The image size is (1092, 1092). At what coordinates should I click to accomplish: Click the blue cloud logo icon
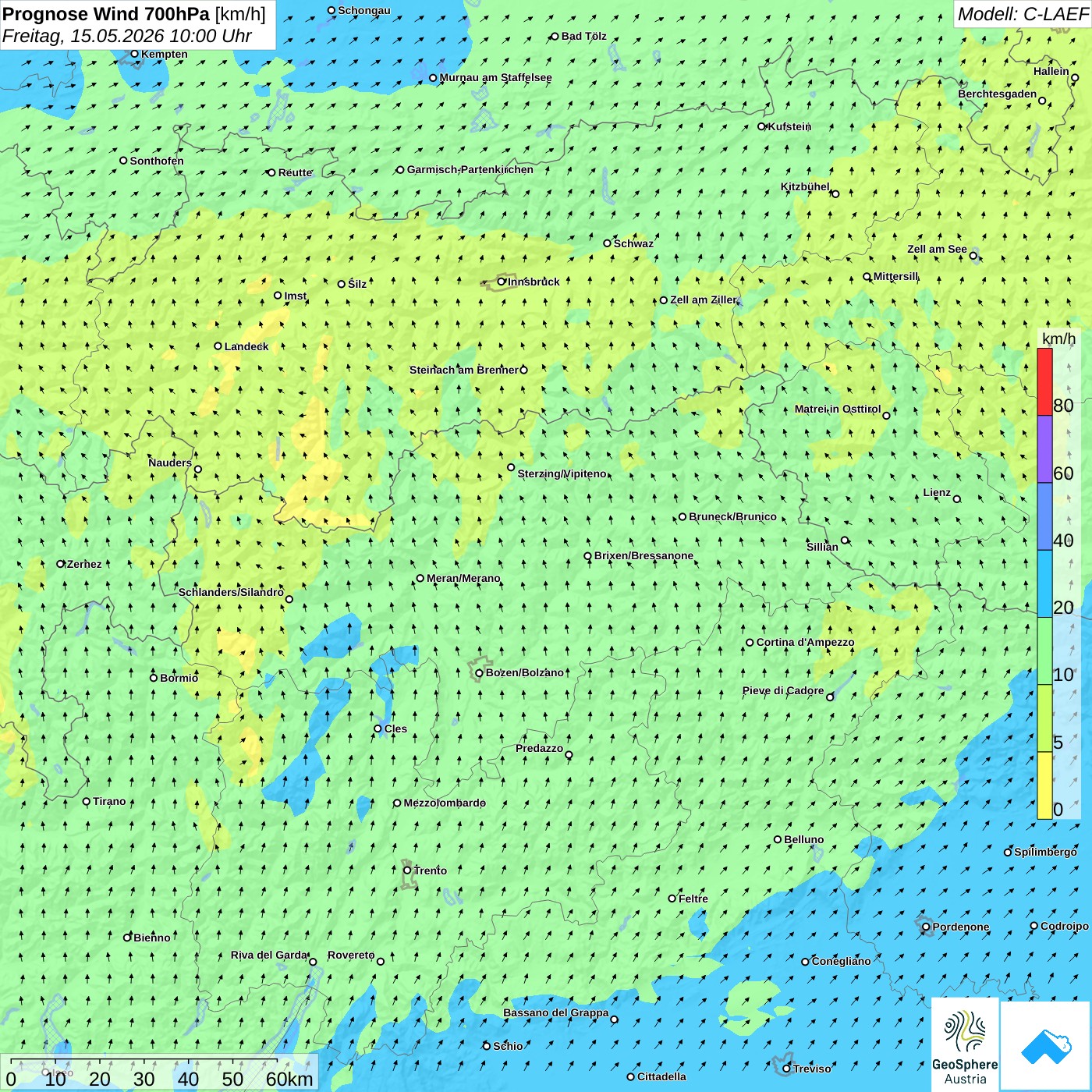[1045, 1046]
